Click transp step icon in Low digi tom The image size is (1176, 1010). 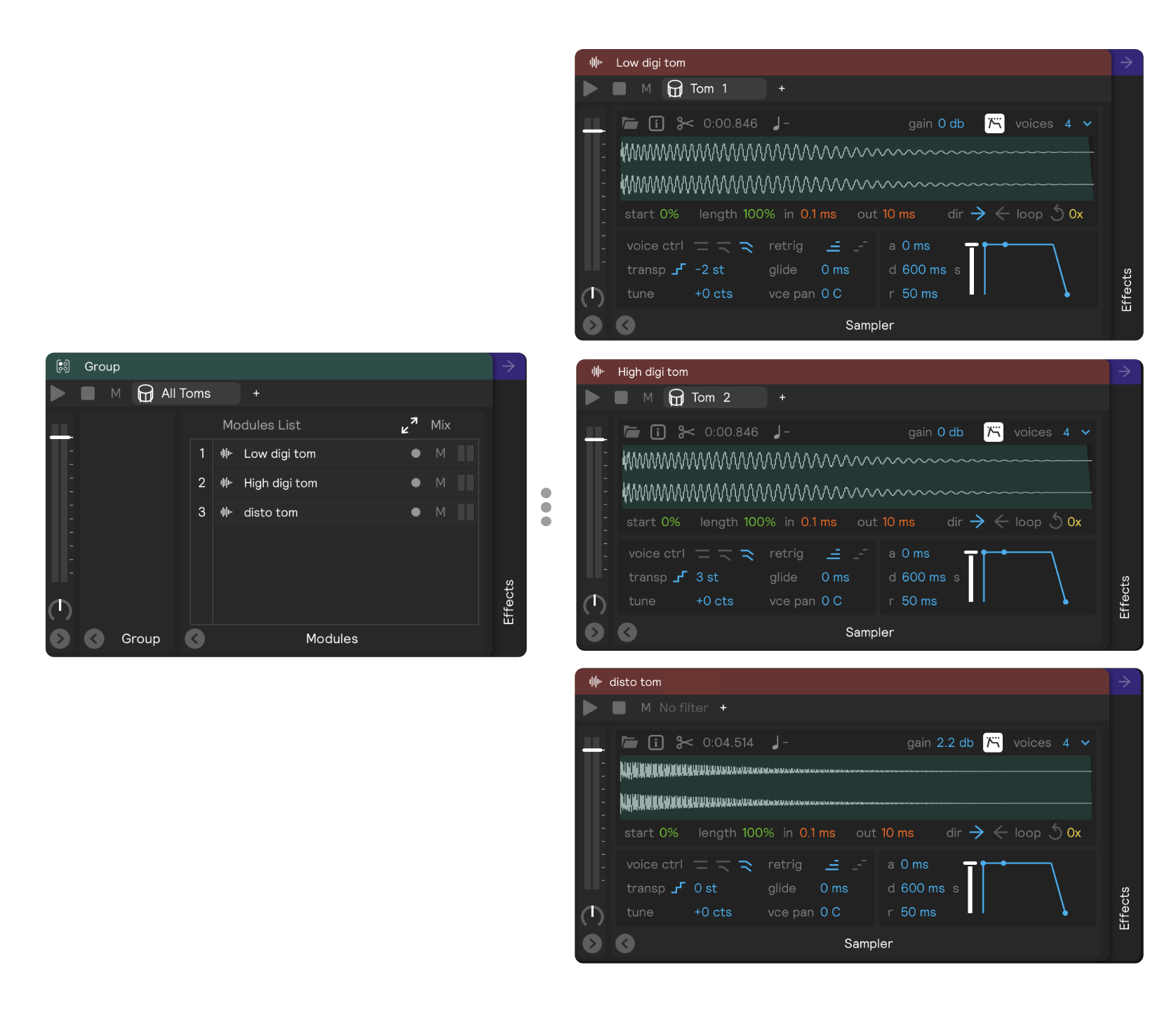point(679,269)
